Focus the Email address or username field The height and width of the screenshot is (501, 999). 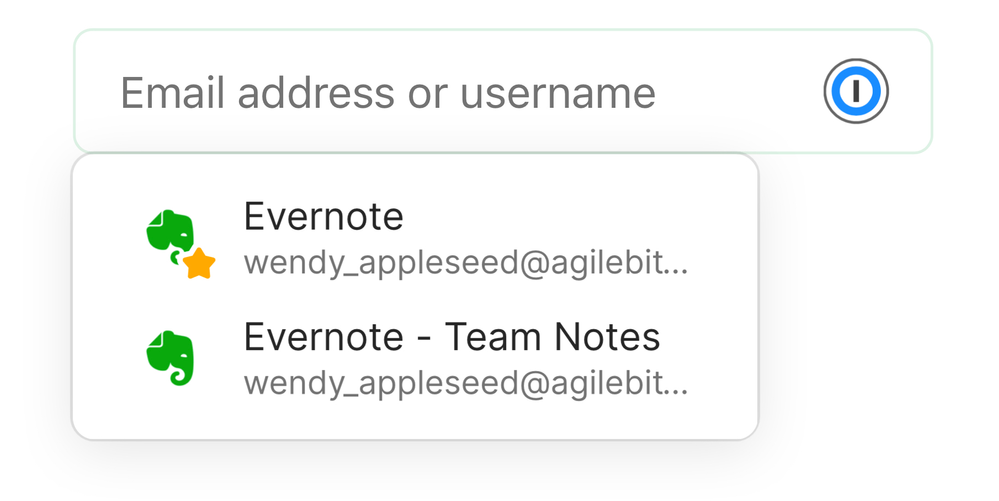(x=450, y=92)
